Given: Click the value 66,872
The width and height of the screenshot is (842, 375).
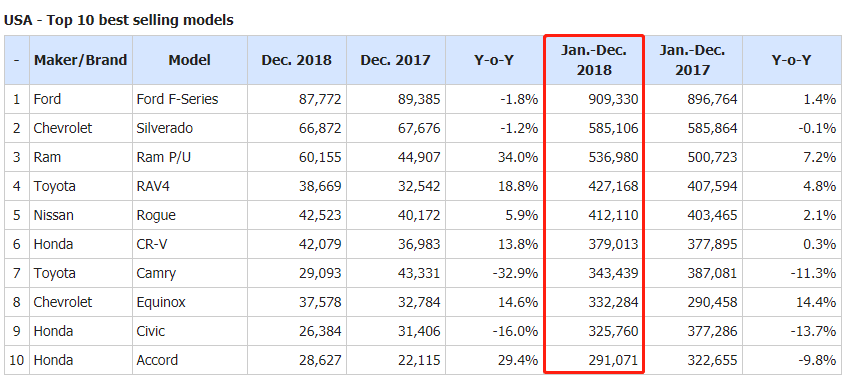Looking at the screenshot, I should point(320,128).
